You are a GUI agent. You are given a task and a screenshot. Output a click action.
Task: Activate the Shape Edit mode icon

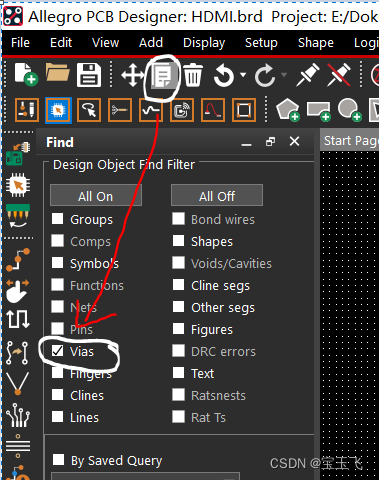(x=244, y=110)
